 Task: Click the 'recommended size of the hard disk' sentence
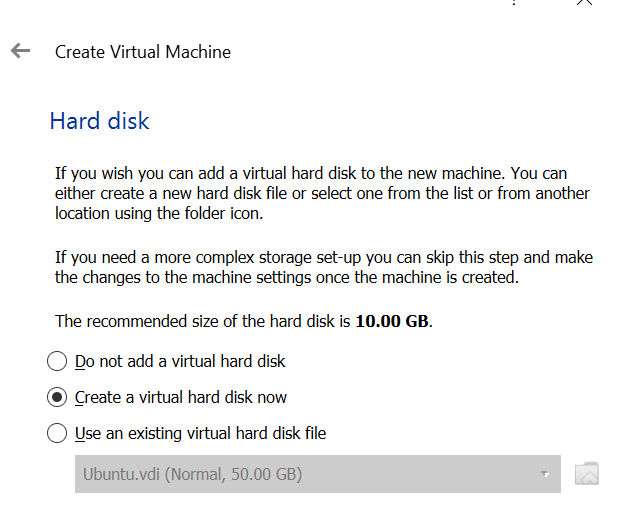click(x=244, y=321)
